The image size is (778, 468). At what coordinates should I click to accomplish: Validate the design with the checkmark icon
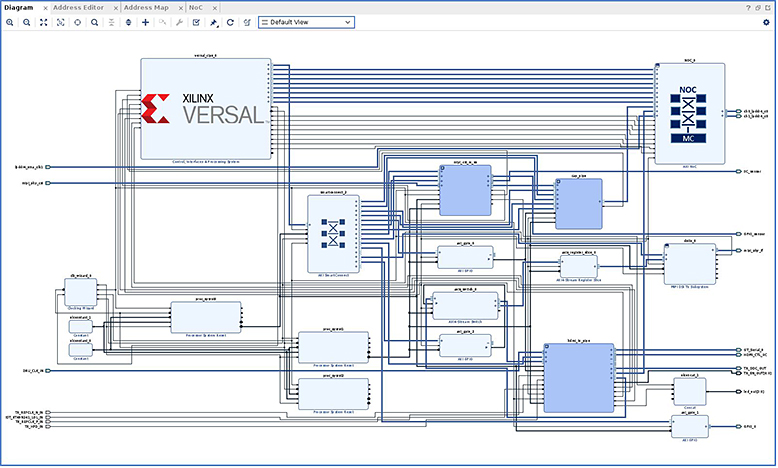click(x=196, y=22)
